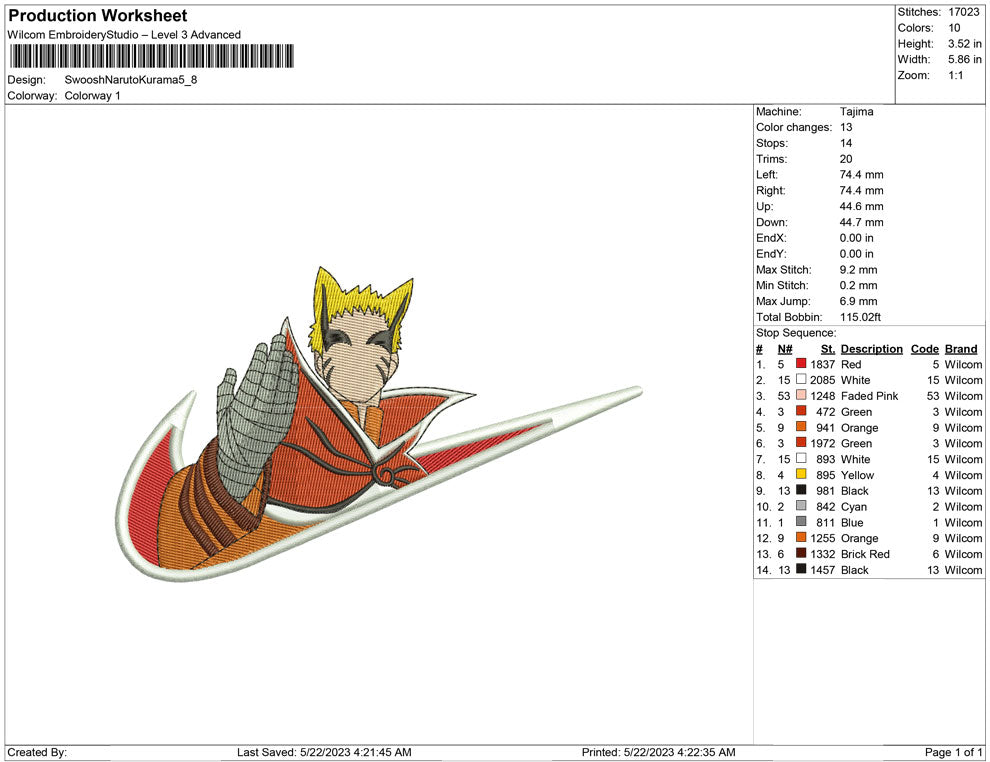Viewport: 990px width, 762px height.
Task: Click the Max Jump value 6.9 mm
Action: 859,301
